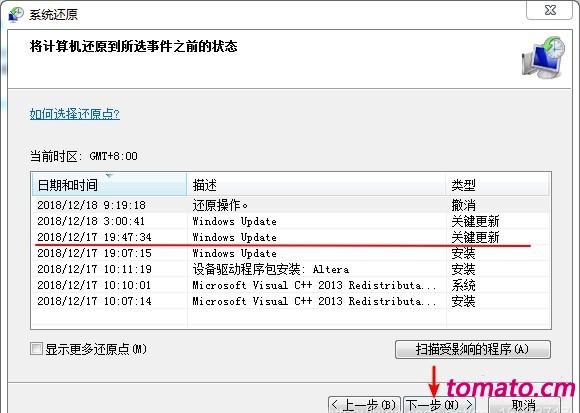Click the System Restore title bar icon
The height and width of the screenshot is (413, 580).
coord(16,14)
